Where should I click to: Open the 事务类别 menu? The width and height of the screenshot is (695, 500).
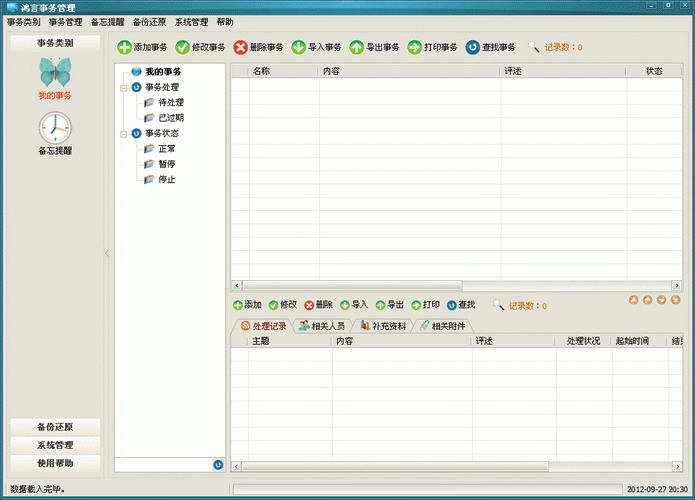pyautogui.click(x=23, y=22)
